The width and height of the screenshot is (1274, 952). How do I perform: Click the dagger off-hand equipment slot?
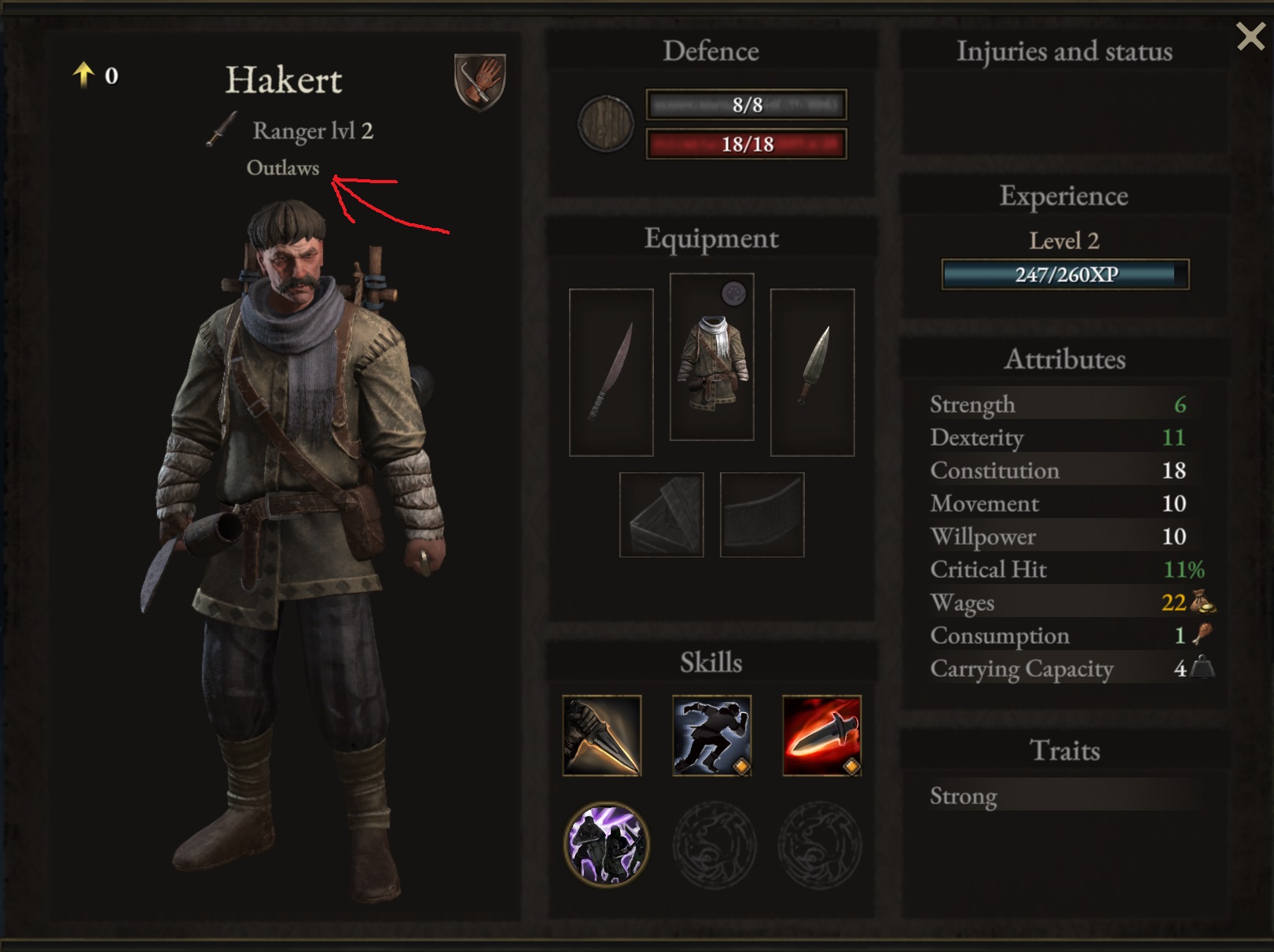(x=813, y=372)
